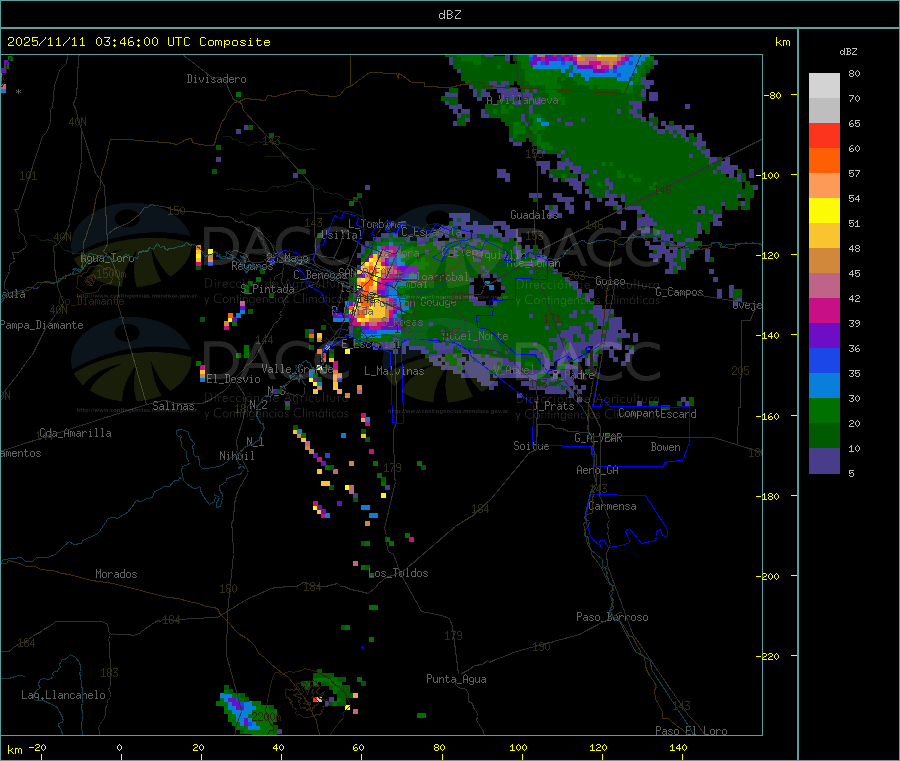
Task: Click the 100 km bottom axis tick
Action: coord(518,747)
